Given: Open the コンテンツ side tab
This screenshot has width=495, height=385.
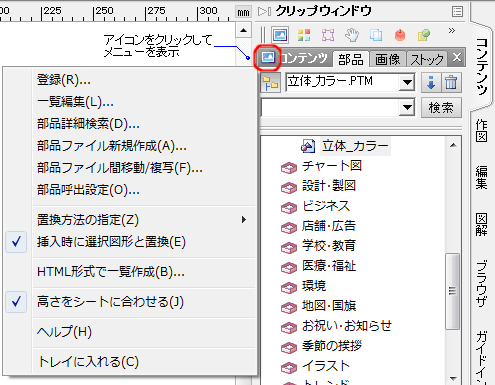Looking at the screenshot, I should [481, 66].
